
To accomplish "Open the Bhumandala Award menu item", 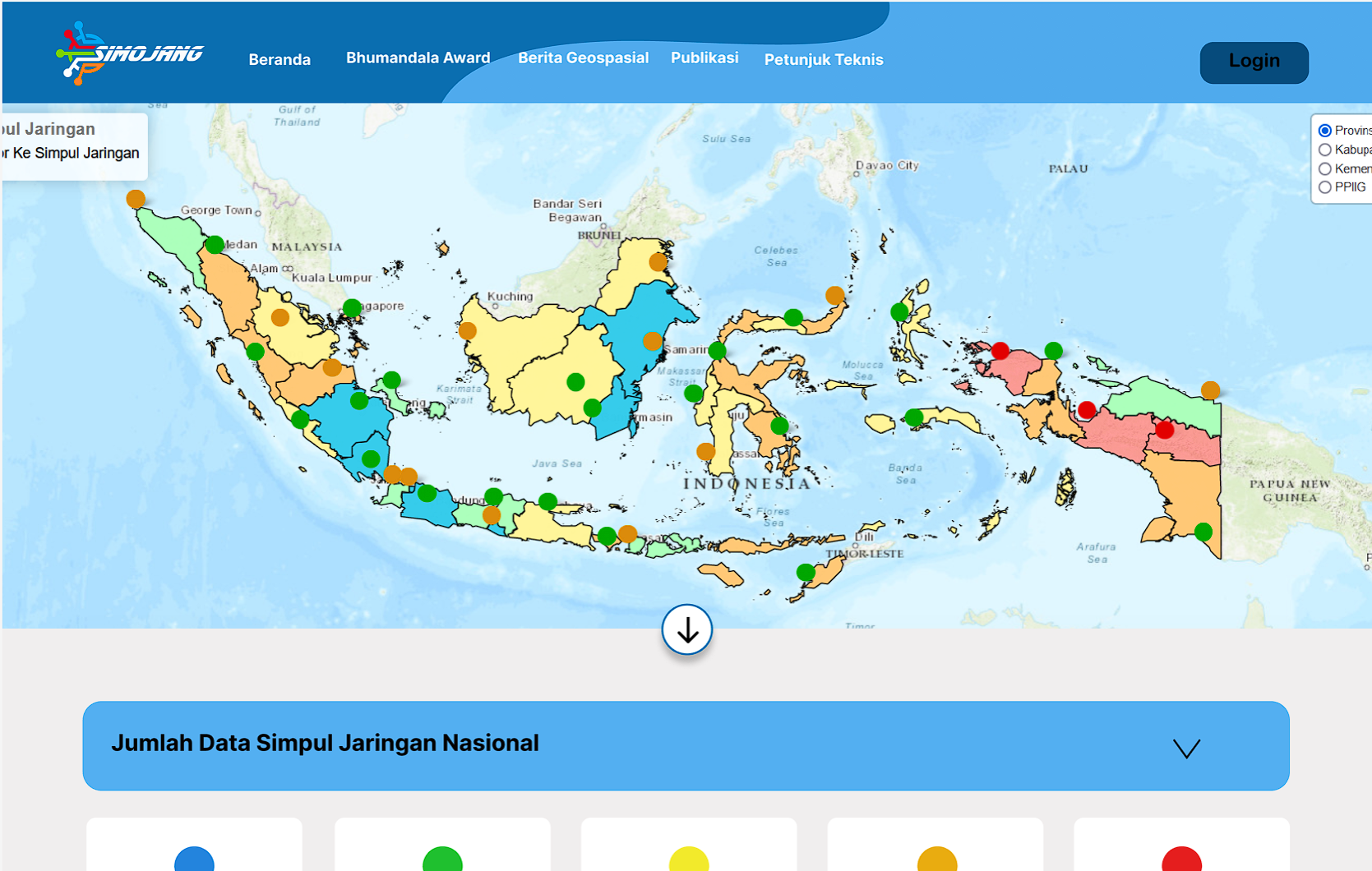I will [418, 58].
